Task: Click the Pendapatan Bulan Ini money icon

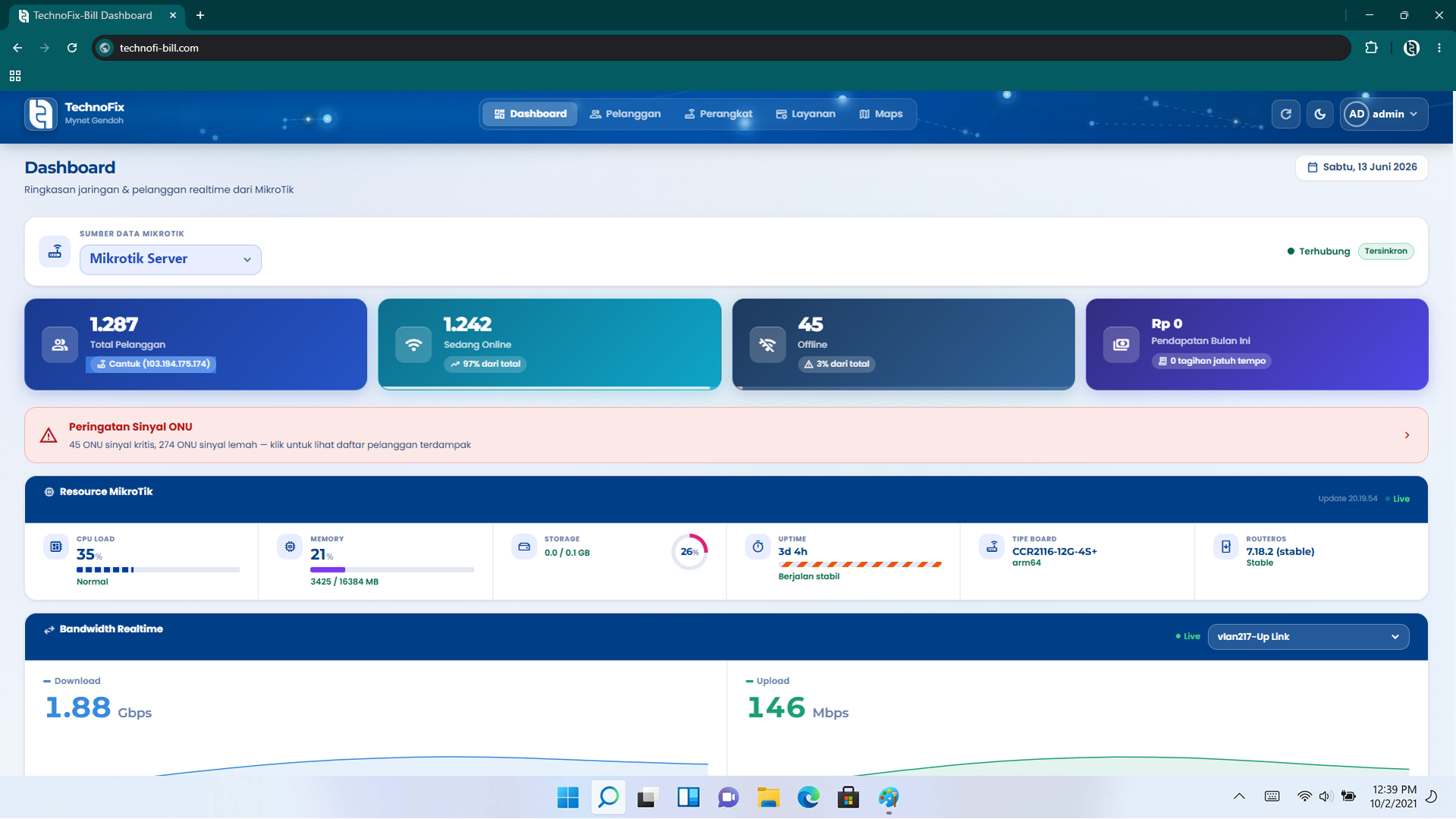Action: 1121,345
